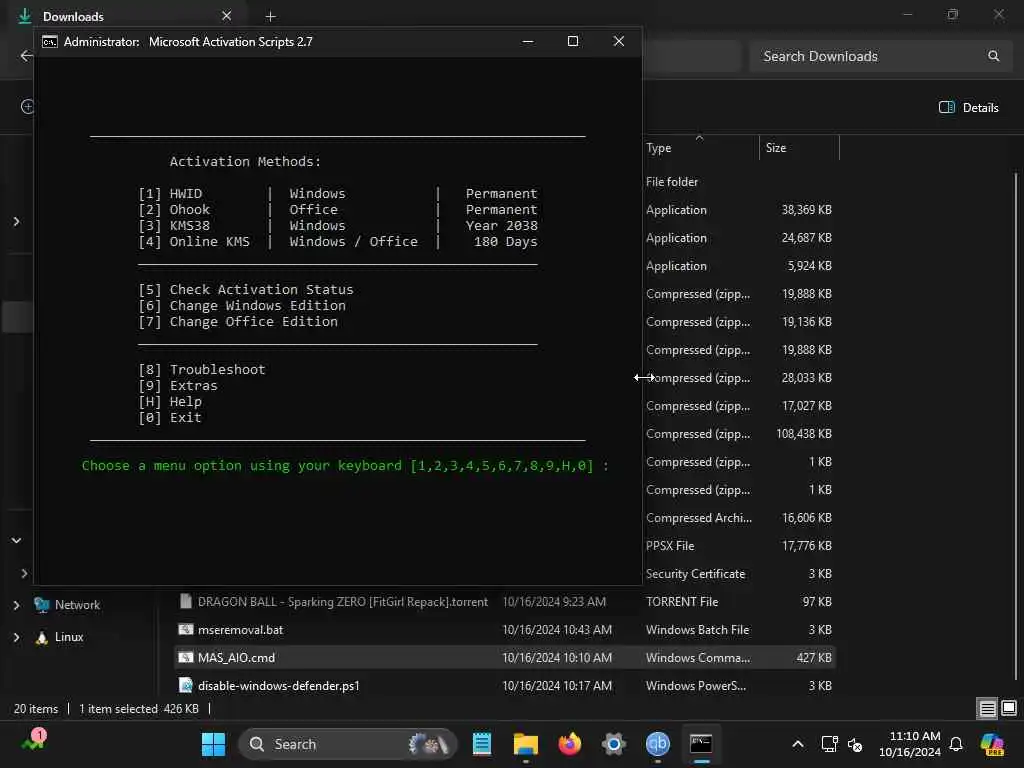Select the MAS_AIO.cmd file
Screen dimensions: 1024x768
click(505, 658)
